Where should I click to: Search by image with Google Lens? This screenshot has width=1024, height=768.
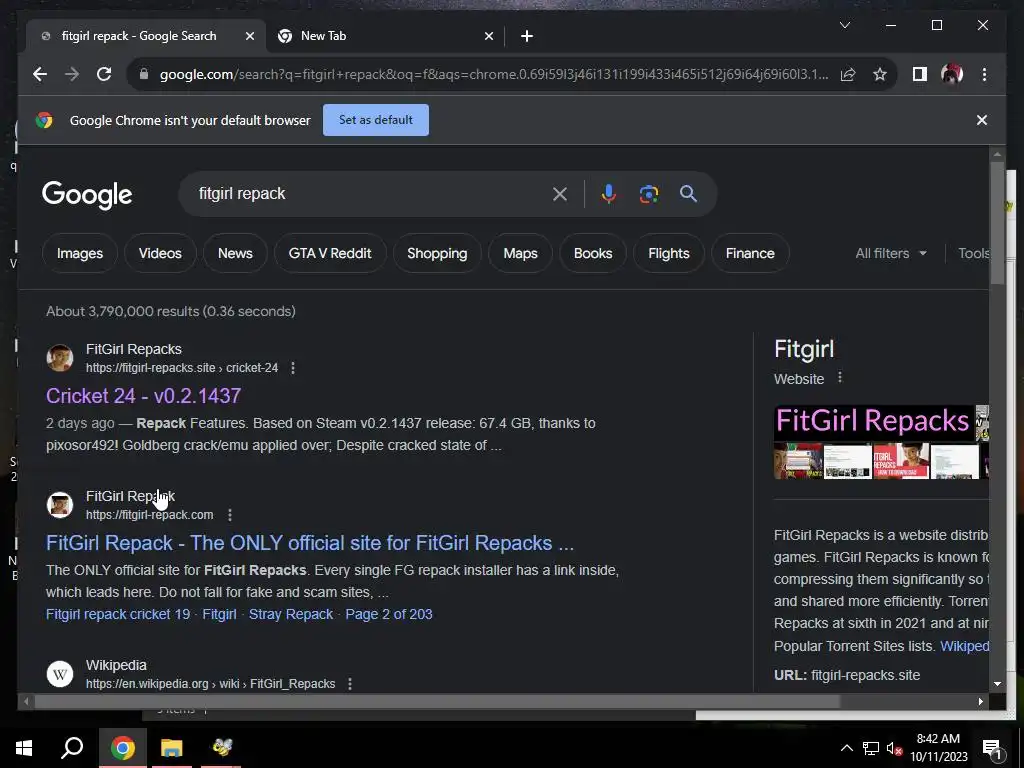[x=648, y=194]
